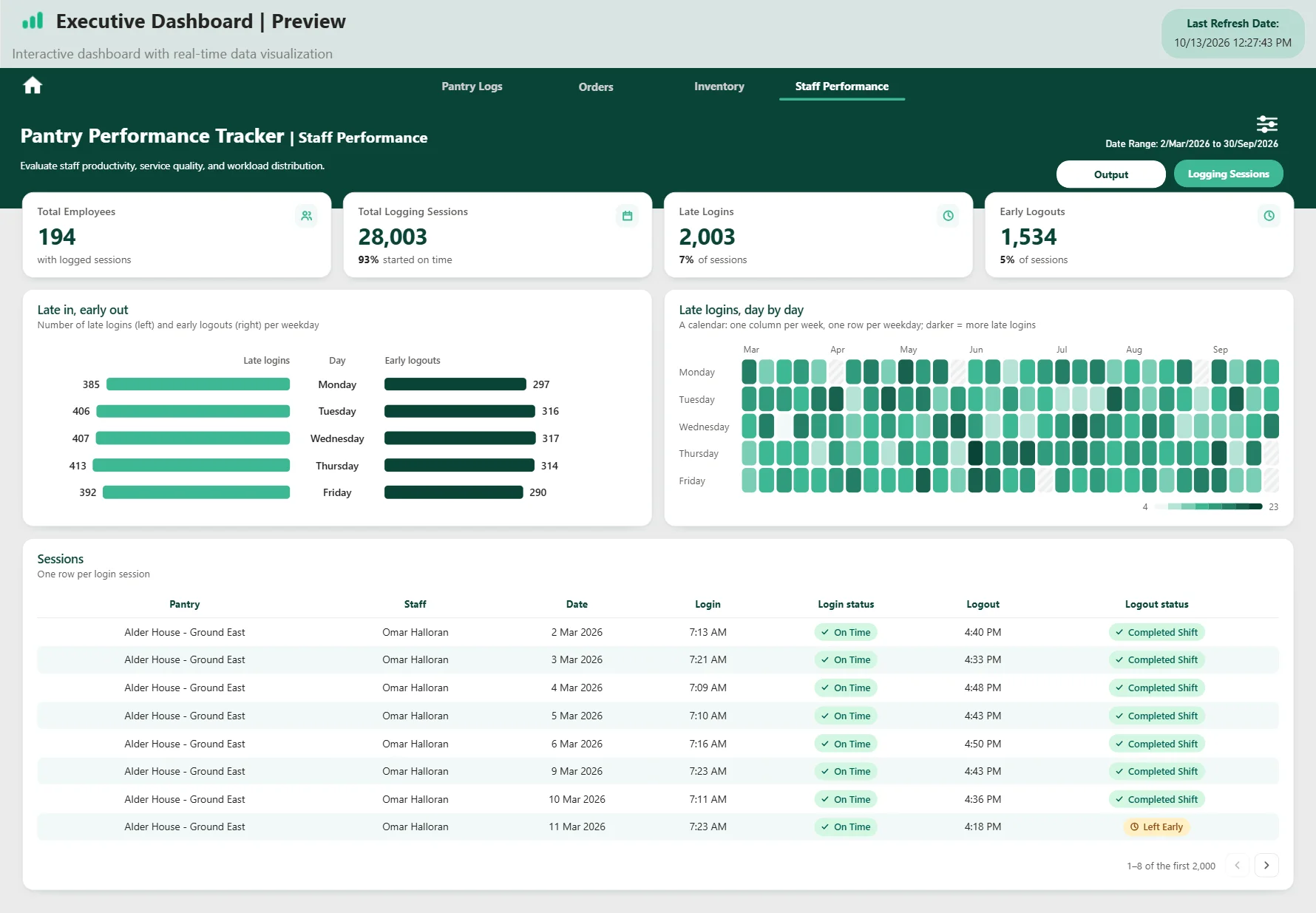This screenshot has height=913, width=1316.
Task: Click the 4:18 PM logout cell
Action: click(983, 827)
